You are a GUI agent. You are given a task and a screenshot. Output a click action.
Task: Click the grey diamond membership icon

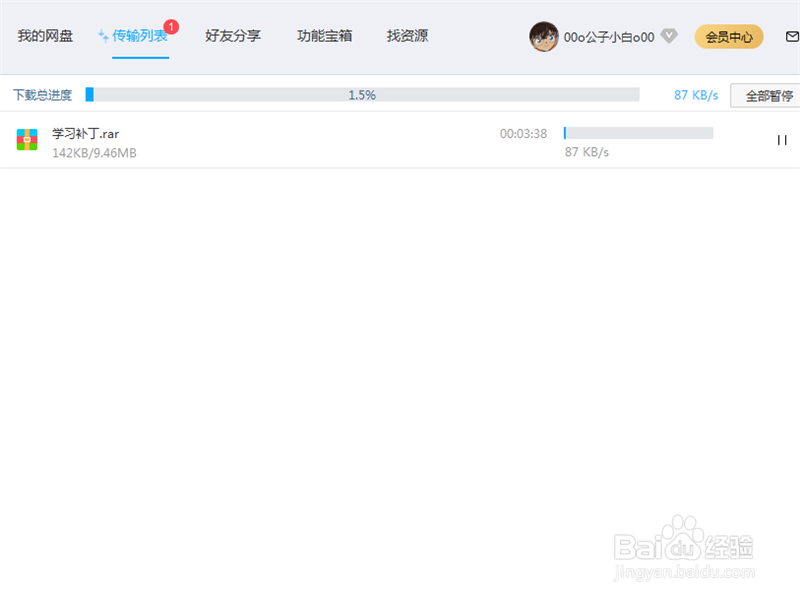coord(669,36)
